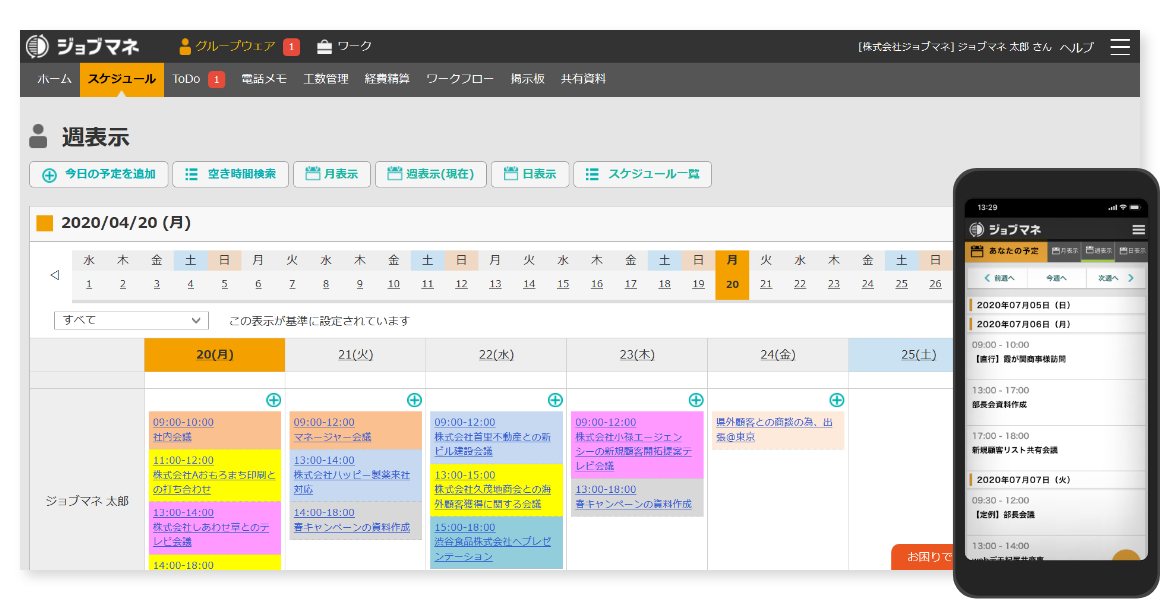Click the 週表示(現在) button
This screenshot has width=1164, height=600.
(x=431, y=175)
